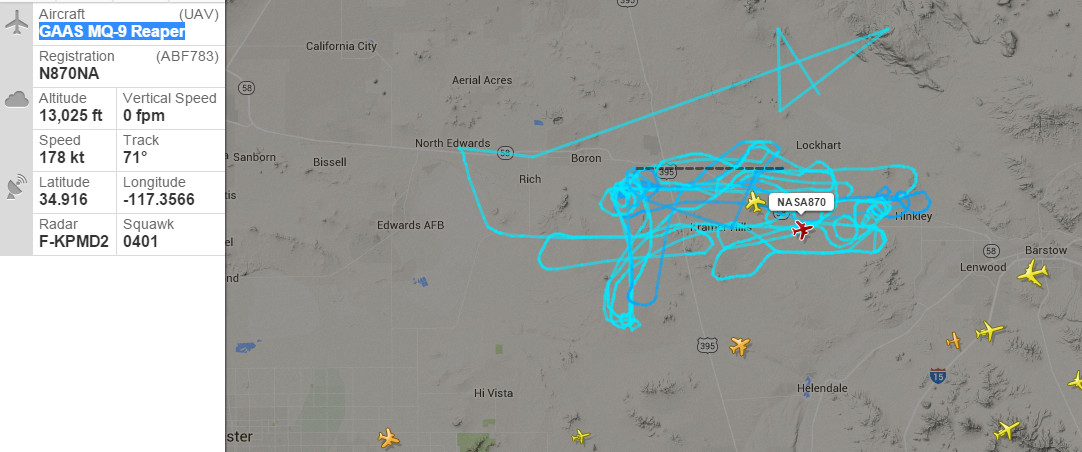Click the Interstate 15 shield marker

(937, 376)
